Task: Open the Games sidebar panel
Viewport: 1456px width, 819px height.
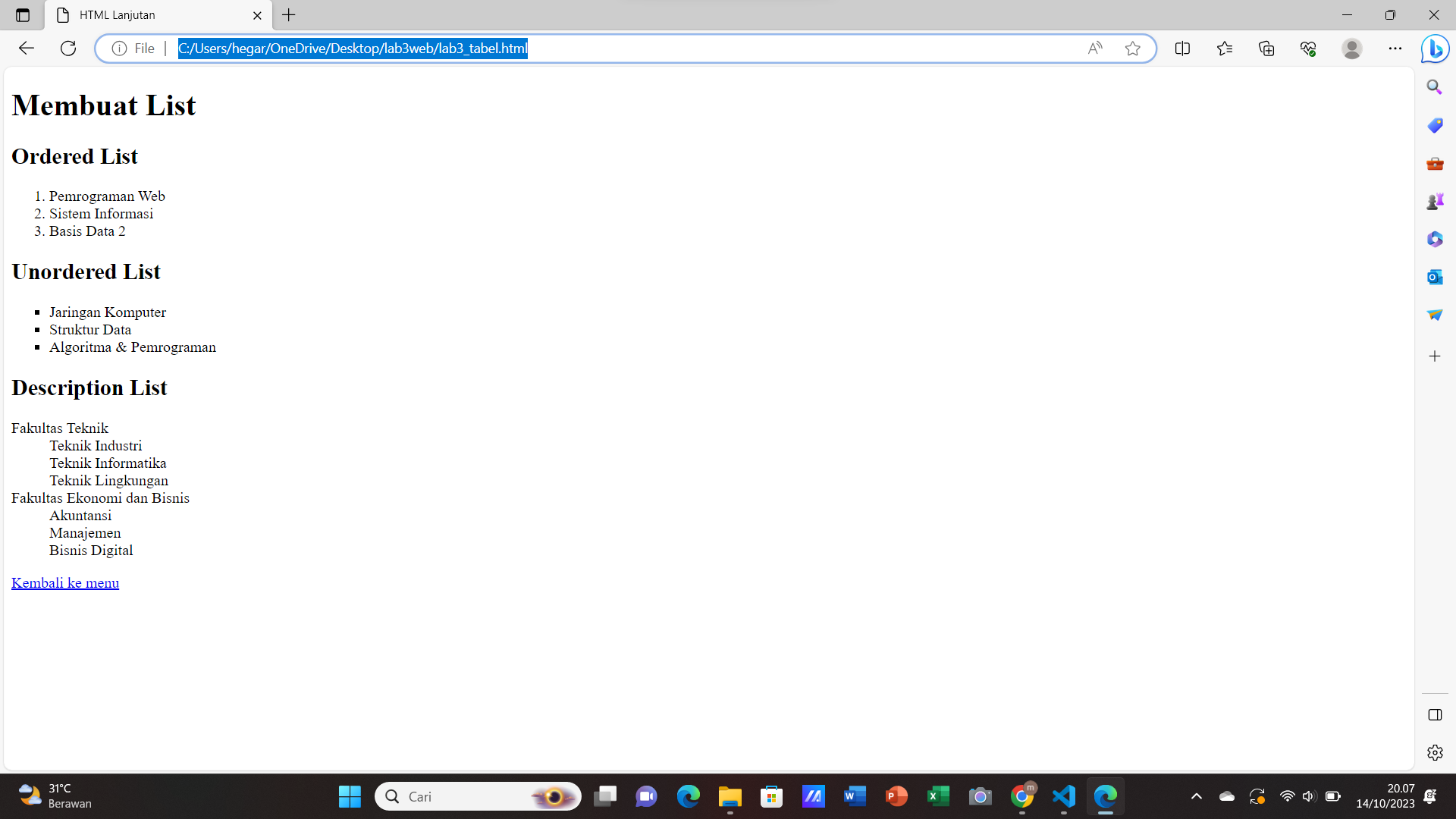Action: pos(1434,200)
